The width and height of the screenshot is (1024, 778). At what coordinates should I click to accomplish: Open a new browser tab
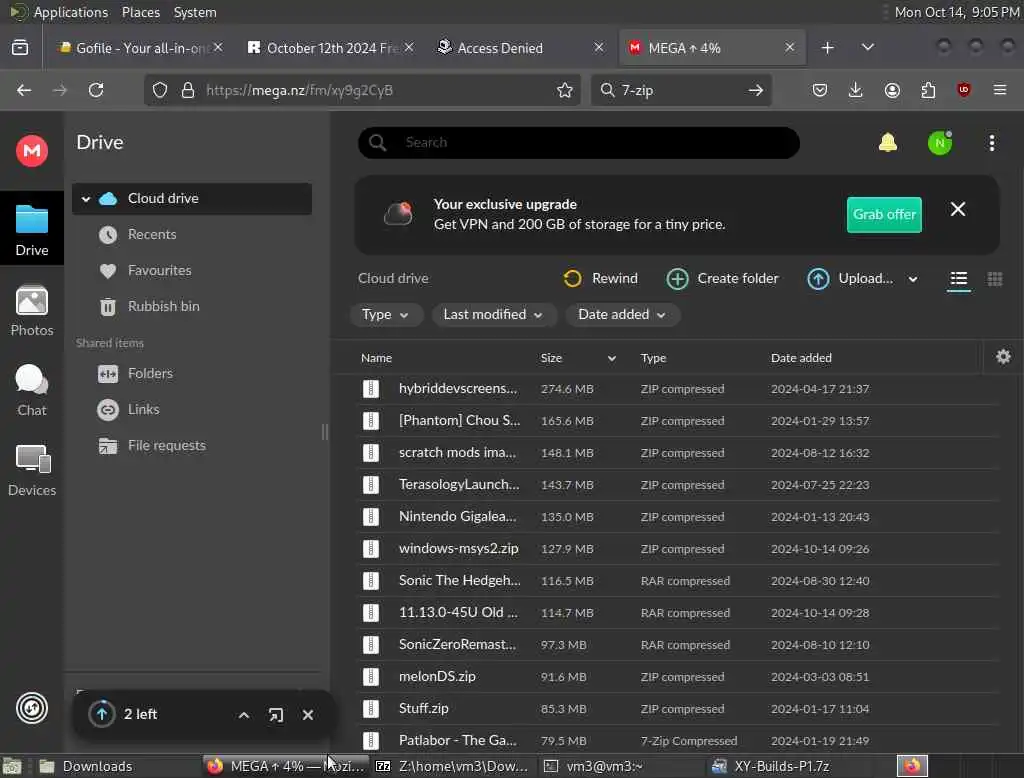pos(827,48)
